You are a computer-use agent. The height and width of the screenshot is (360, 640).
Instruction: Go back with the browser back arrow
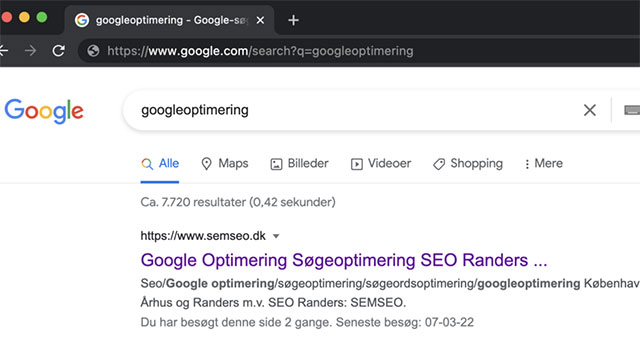point(4,51)
